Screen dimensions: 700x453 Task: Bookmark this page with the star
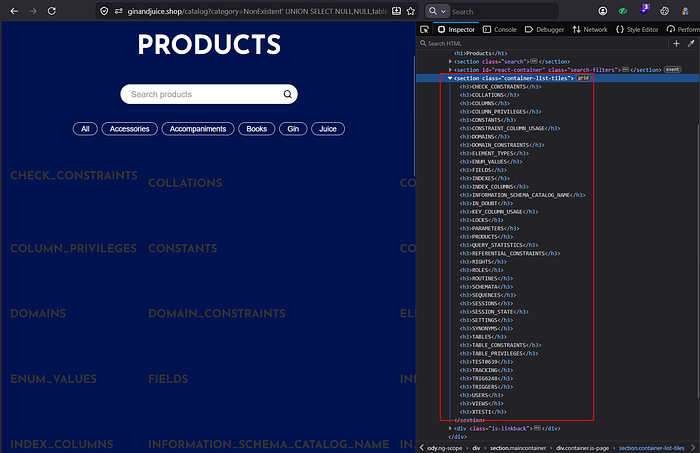click(411, 11)
